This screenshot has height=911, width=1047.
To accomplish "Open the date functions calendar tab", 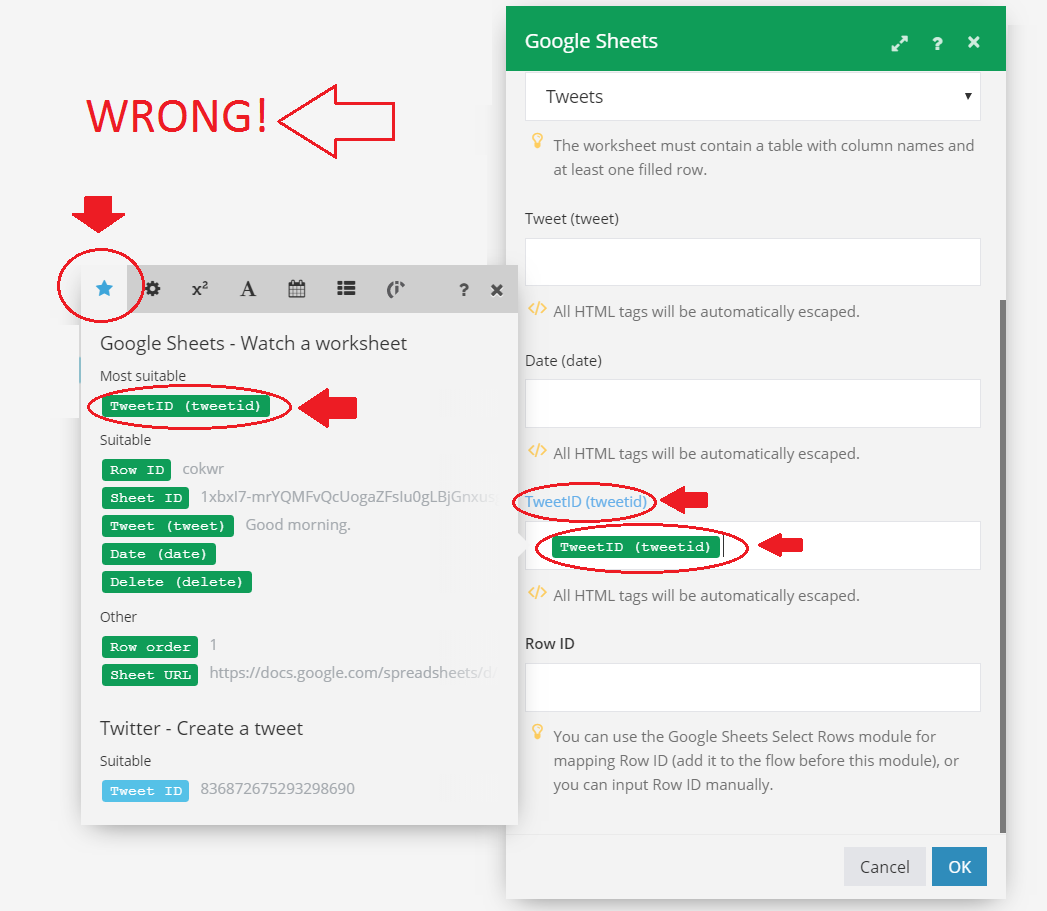I will (296, 289).
